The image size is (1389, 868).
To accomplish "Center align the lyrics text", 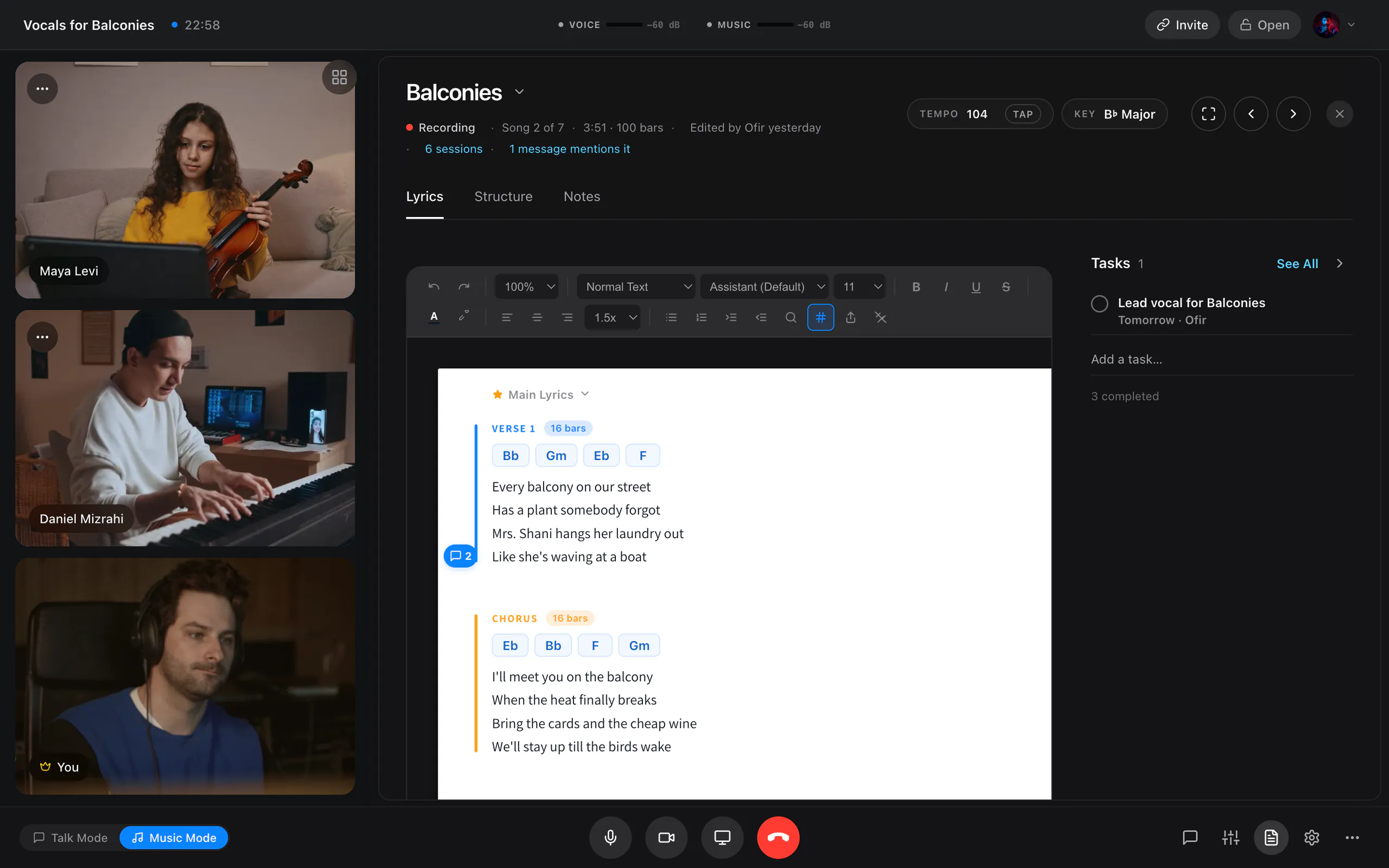I will point(537,317).
